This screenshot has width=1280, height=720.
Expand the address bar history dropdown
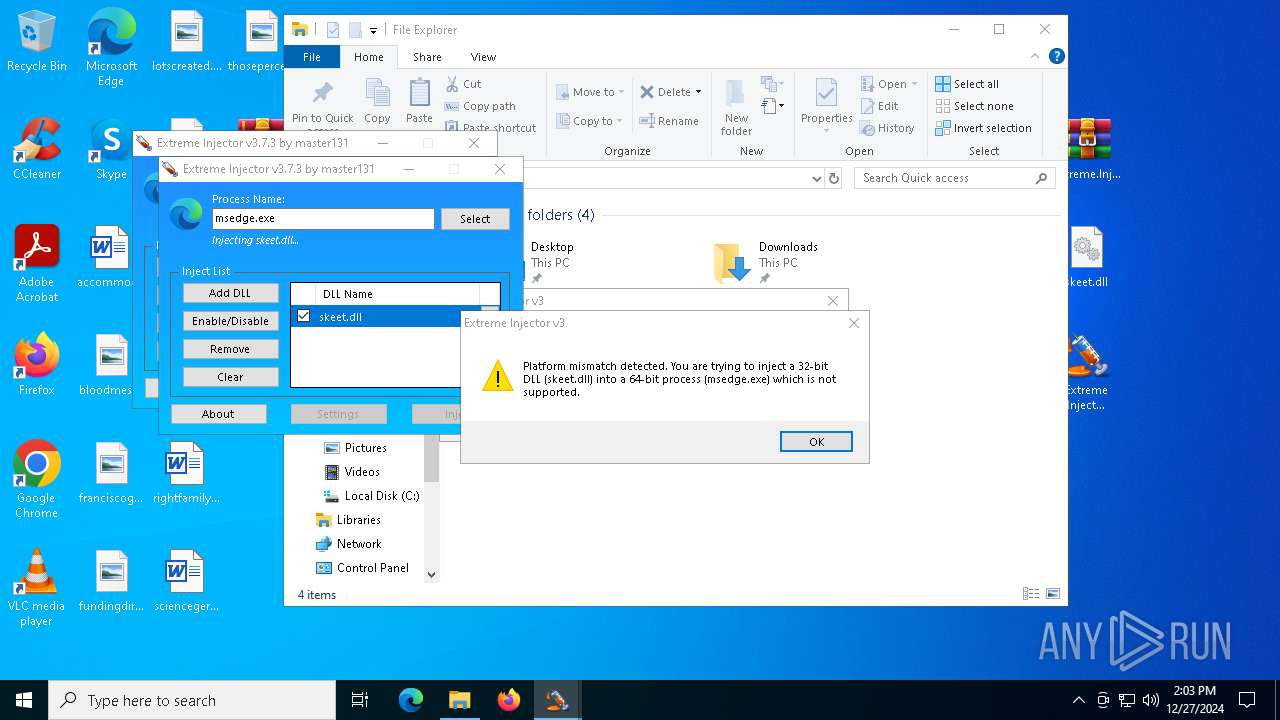[x=817, y=178]
